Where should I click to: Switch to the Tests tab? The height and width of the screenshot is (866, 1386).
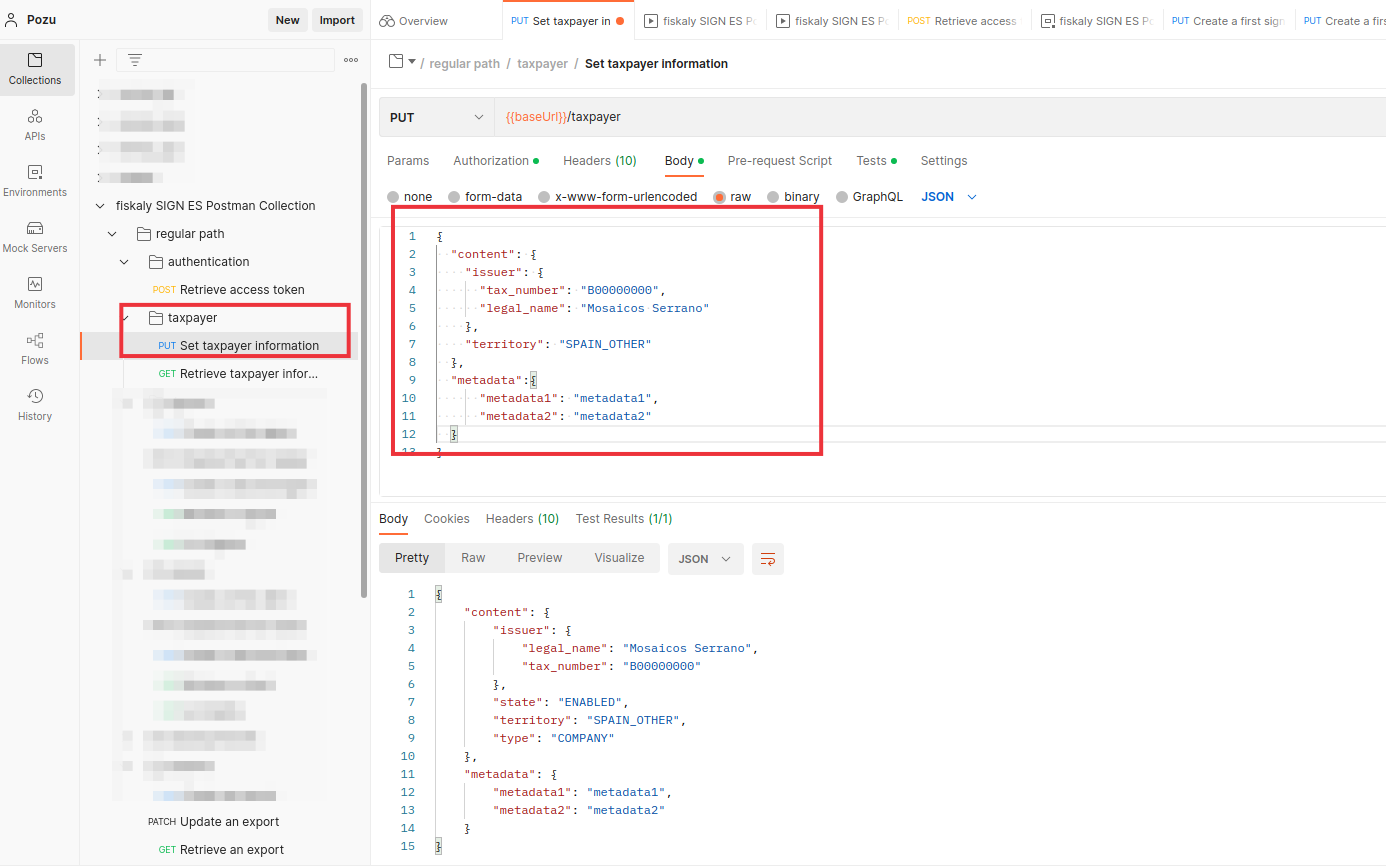tap(876, 161)
